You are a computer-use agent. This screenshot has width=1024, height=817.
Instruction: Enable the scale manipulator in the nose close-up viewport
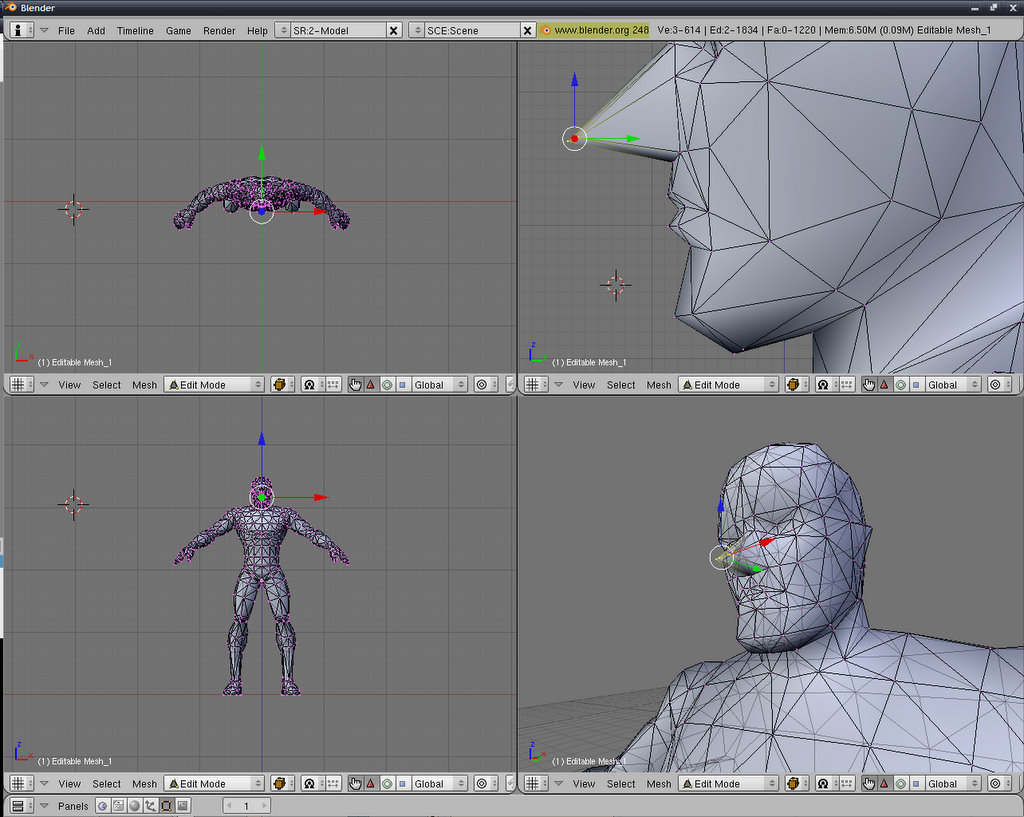[x=917, y=385]
